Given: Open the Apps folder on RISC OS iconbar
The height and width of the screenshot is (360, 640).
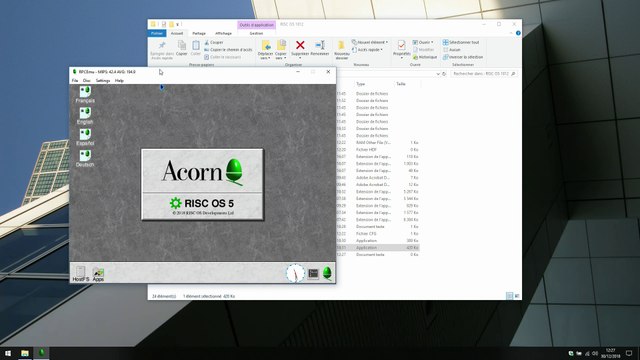Looking at the screenshot, I should [98, 274].
